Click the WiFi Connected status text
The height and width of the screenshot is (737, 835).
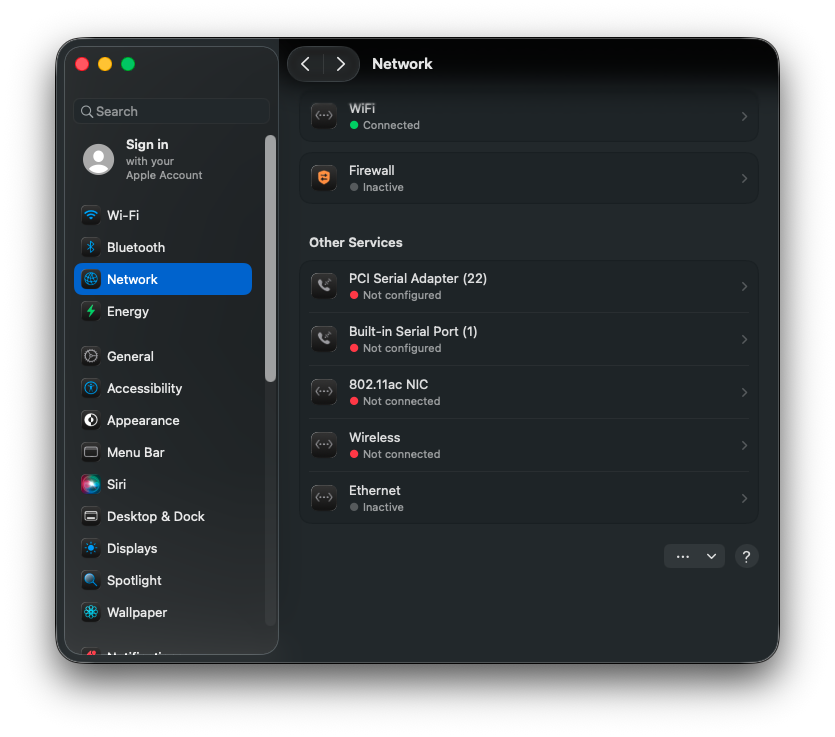(x=391, y=125)
